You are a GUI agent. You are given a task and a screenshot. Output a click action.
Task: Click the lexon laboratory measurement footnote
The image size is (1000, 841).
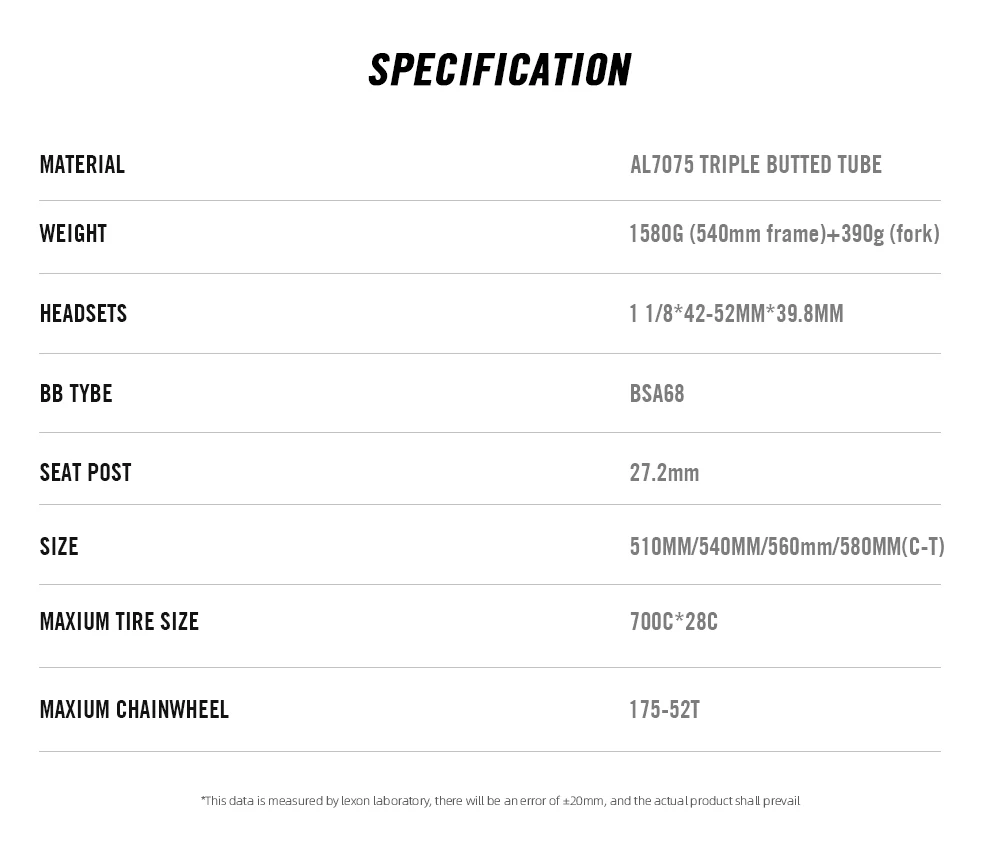tap(500, 801)
